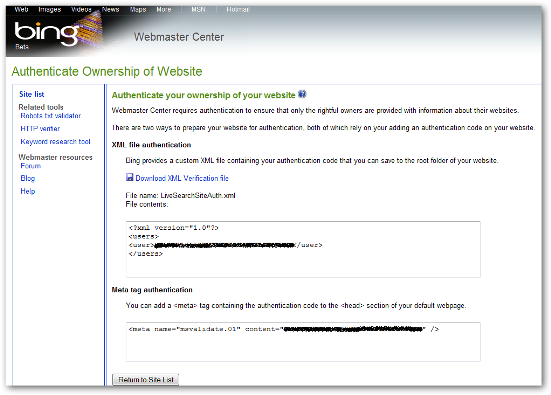Click the Webmaster resources label
The height and width of the screenshot is (395, 551).
[x=56, y=157]
